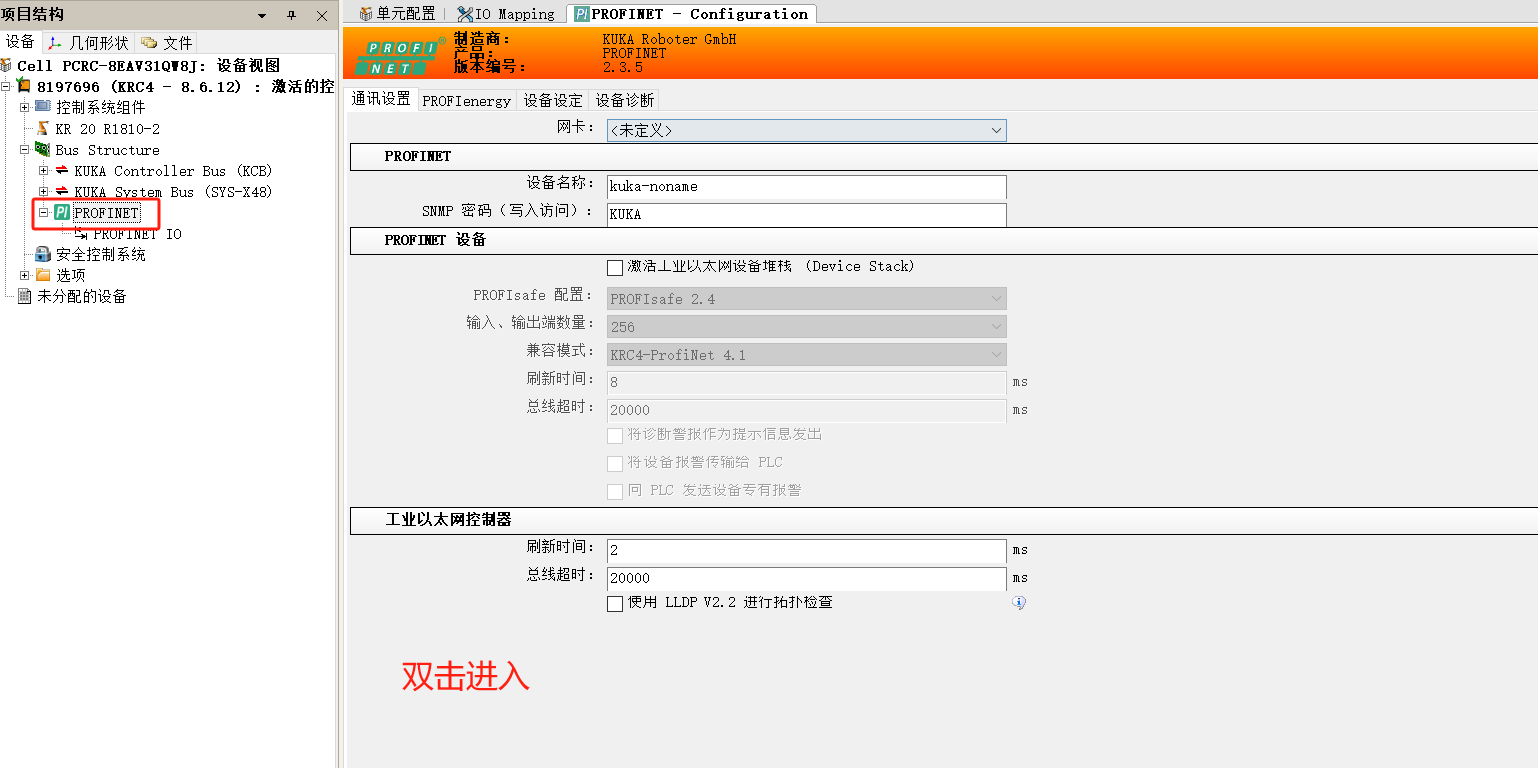Open the 兼容模式 dropdown

(806, 355)
